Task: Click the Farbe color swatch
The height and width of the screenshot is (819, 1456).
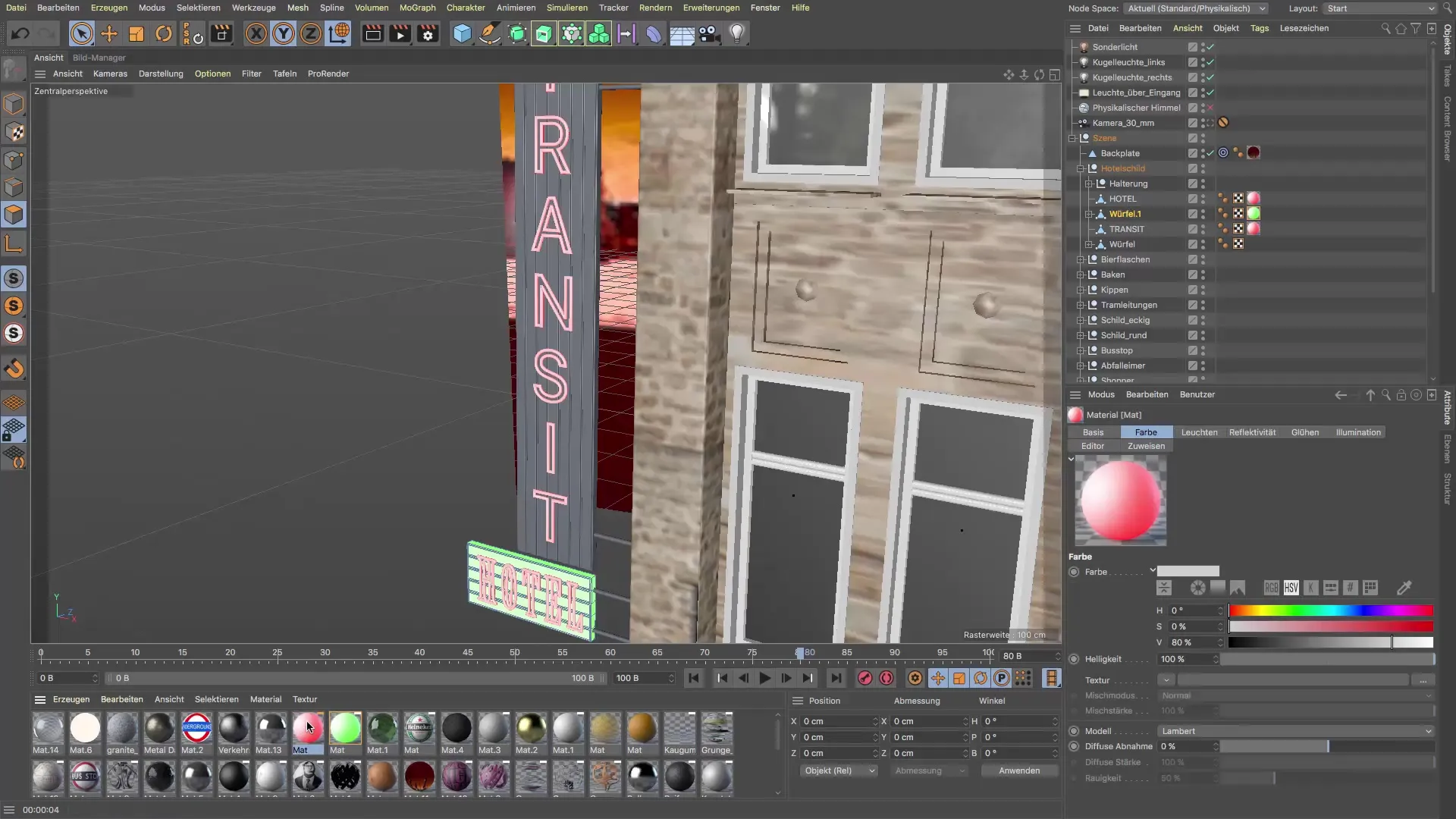Action: coord(1188,572)
